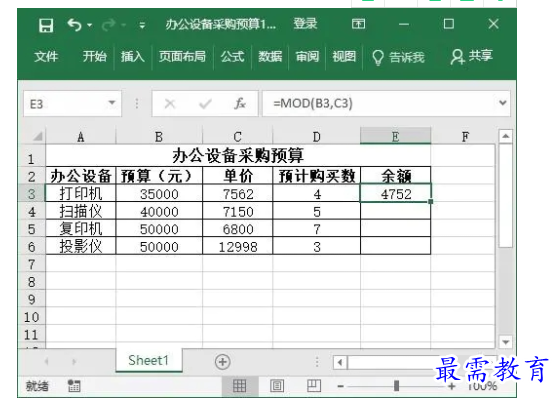Switch to Page Layout view icon
Viewport: 557px width, 401px height.
pyautogui.click(x=277, y=385)
